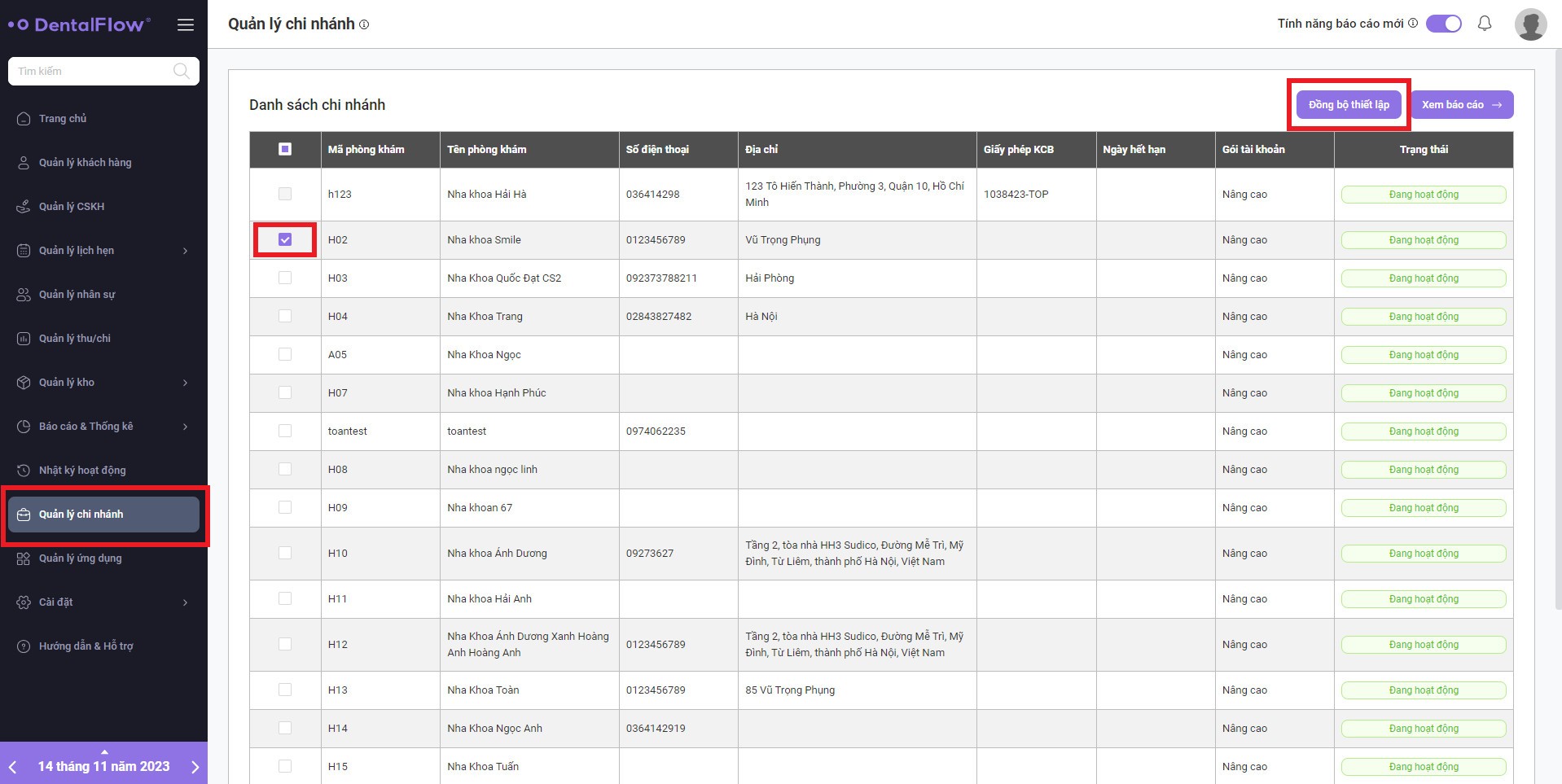Expand the Quản lý lịch hẹn submenu
The image size is (1562, 784).
point(185,251)
